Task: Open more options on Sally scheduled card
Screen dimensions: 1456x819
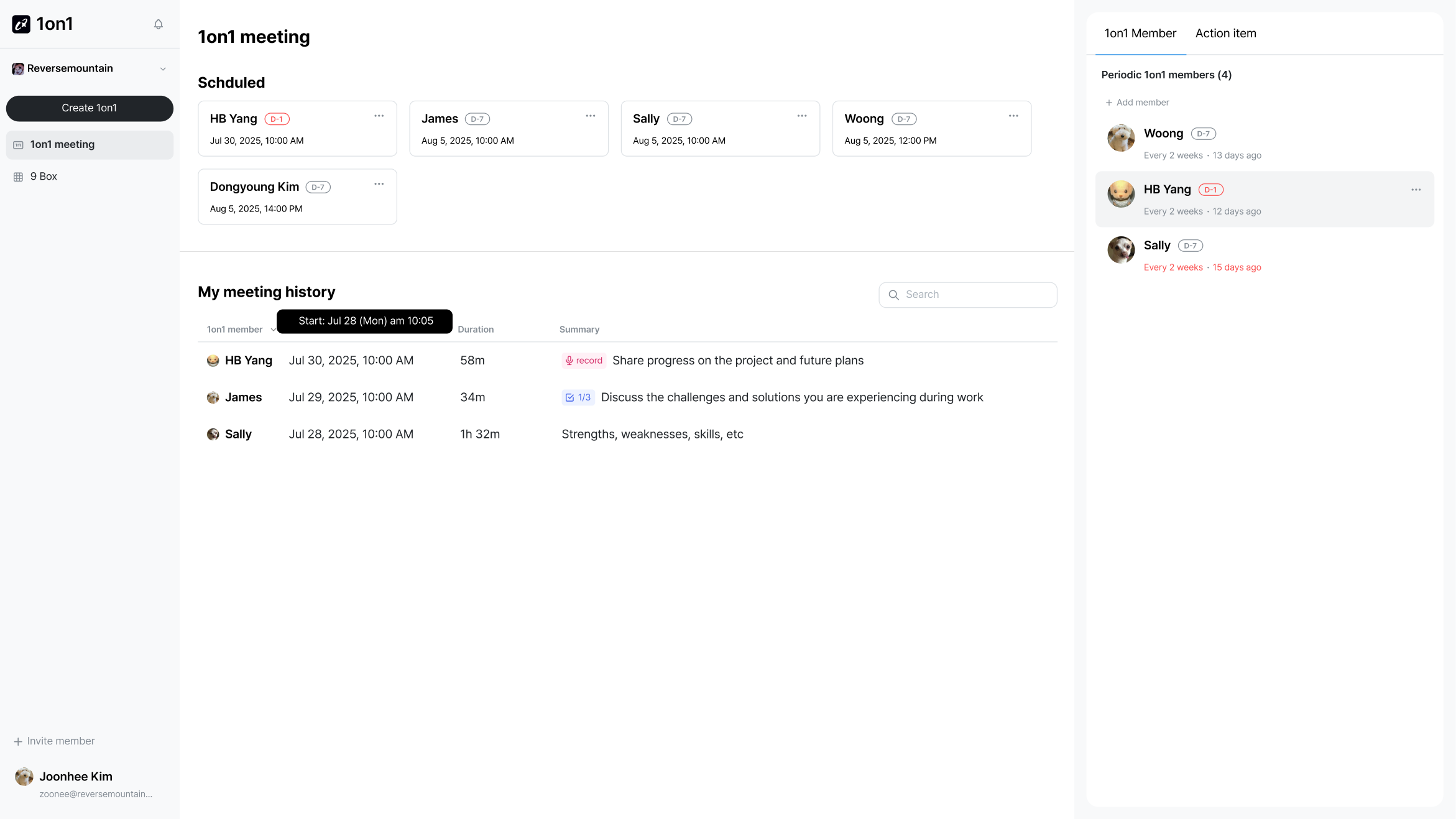Action: pyautogui.click(x=801, y=116)
